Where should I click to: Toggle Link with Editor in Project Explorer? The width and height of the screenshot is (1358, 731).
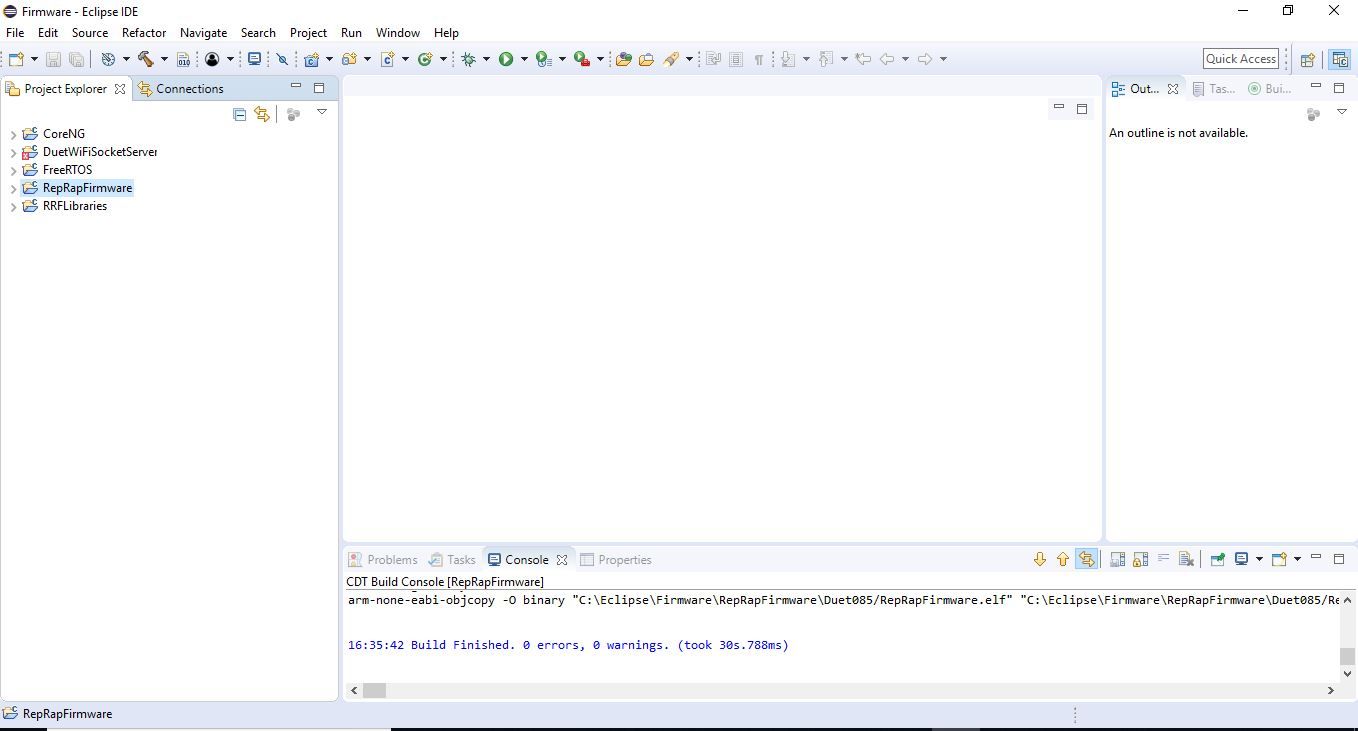[x=262, y=114]
